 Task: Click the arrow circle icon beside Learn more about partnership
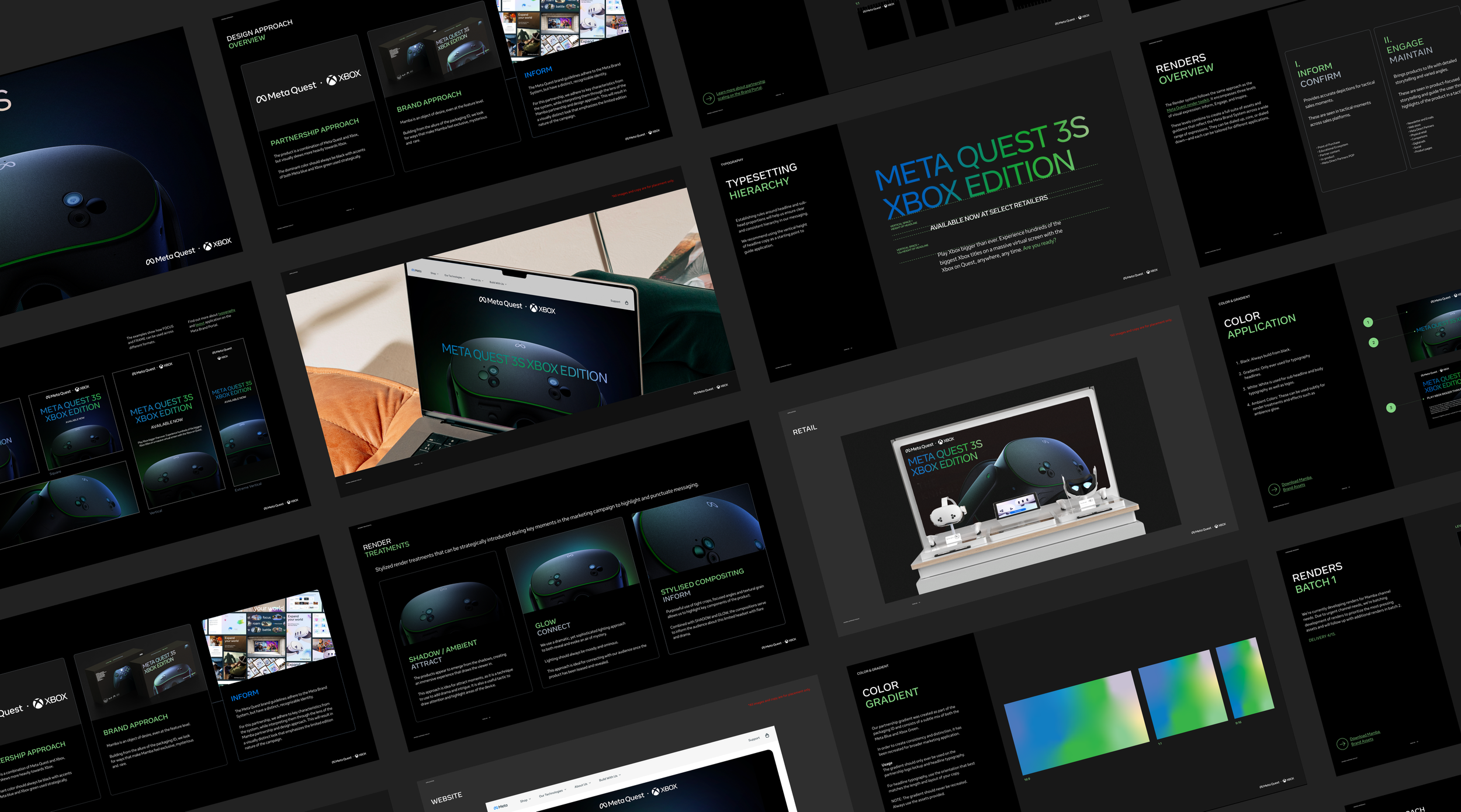pyautogui.click(x=708, y=98)
